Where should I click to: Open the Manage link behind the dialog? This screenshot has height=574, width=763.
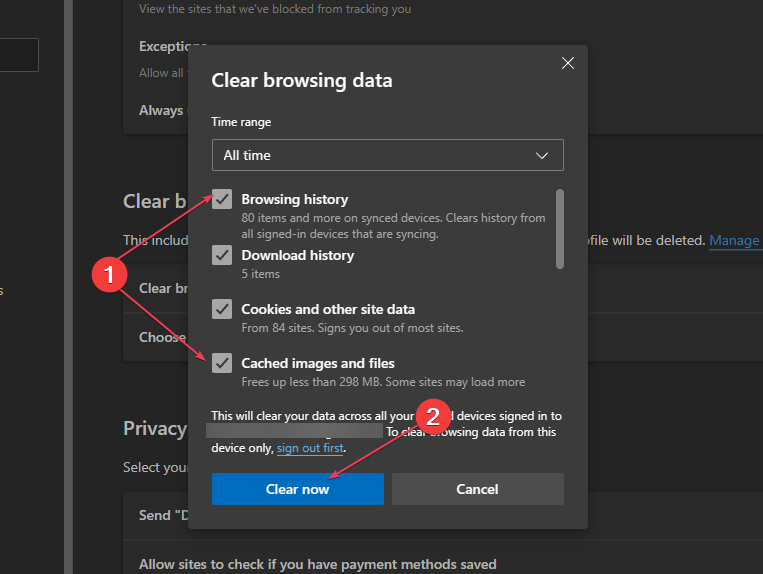(735, 240)
